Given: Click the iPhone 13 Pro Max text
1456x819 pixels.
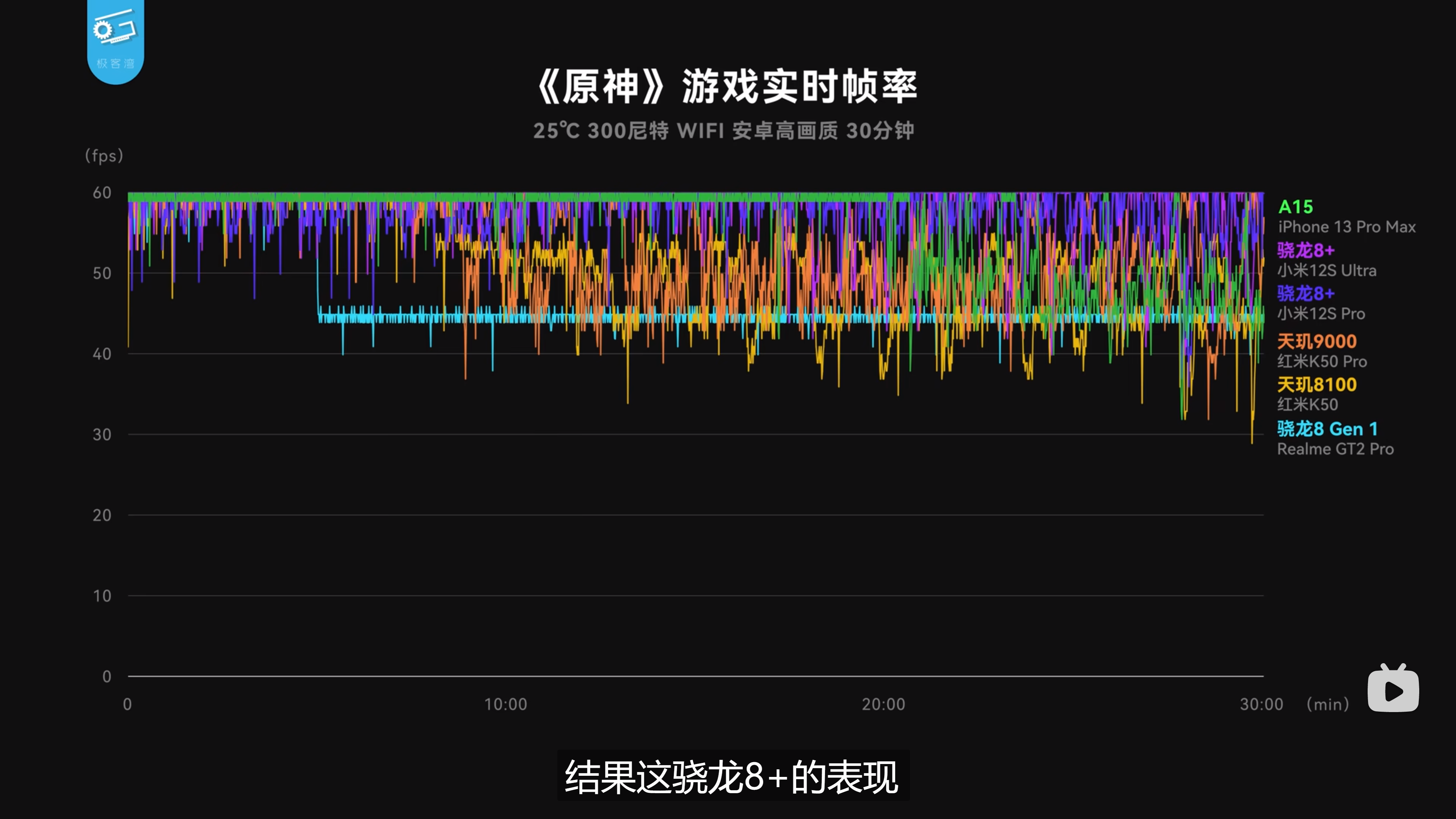Looking at the screenshot, I should pyautogui.click(x=1346, y=227).
